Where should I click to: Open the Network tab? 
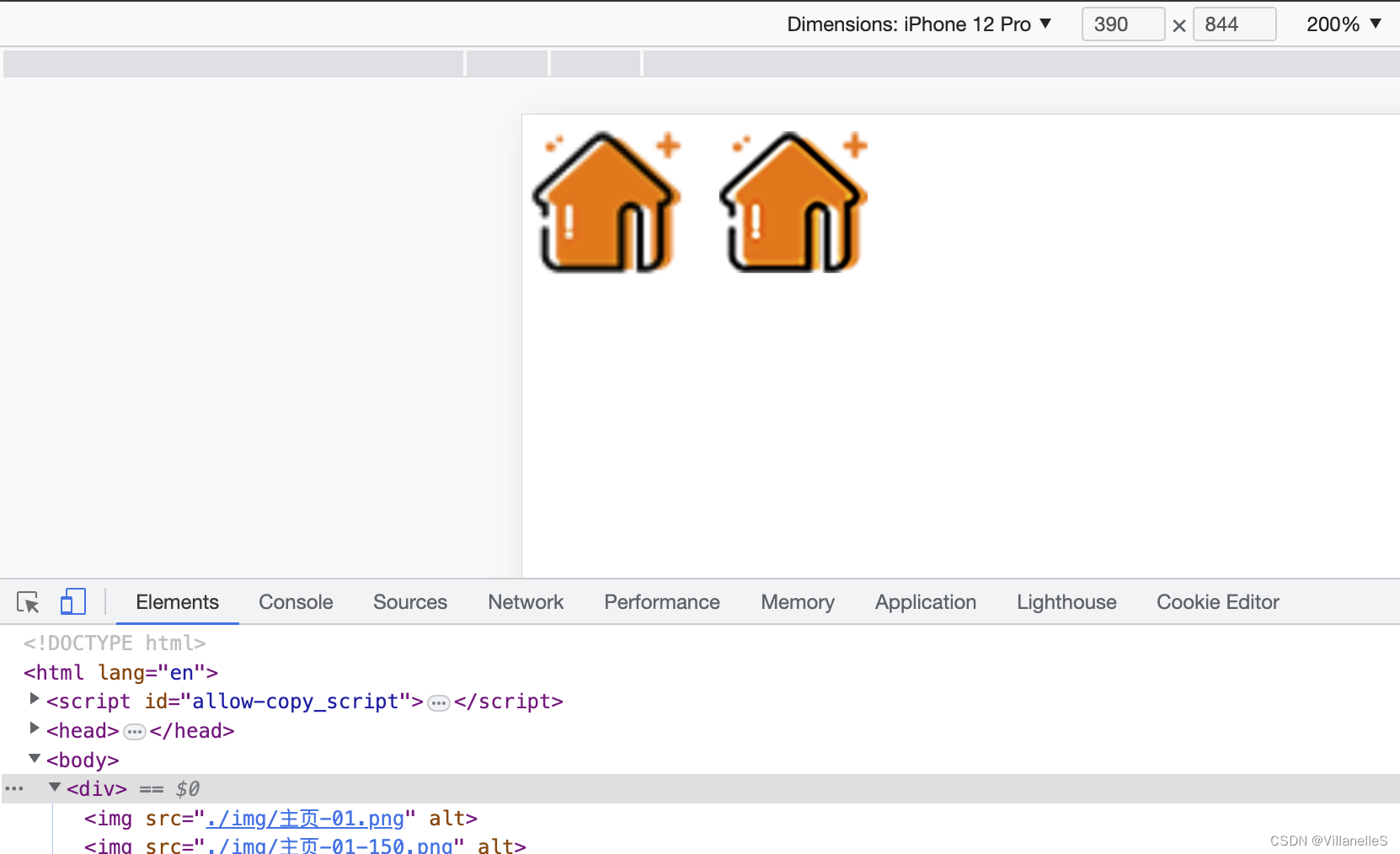(526, 602)
